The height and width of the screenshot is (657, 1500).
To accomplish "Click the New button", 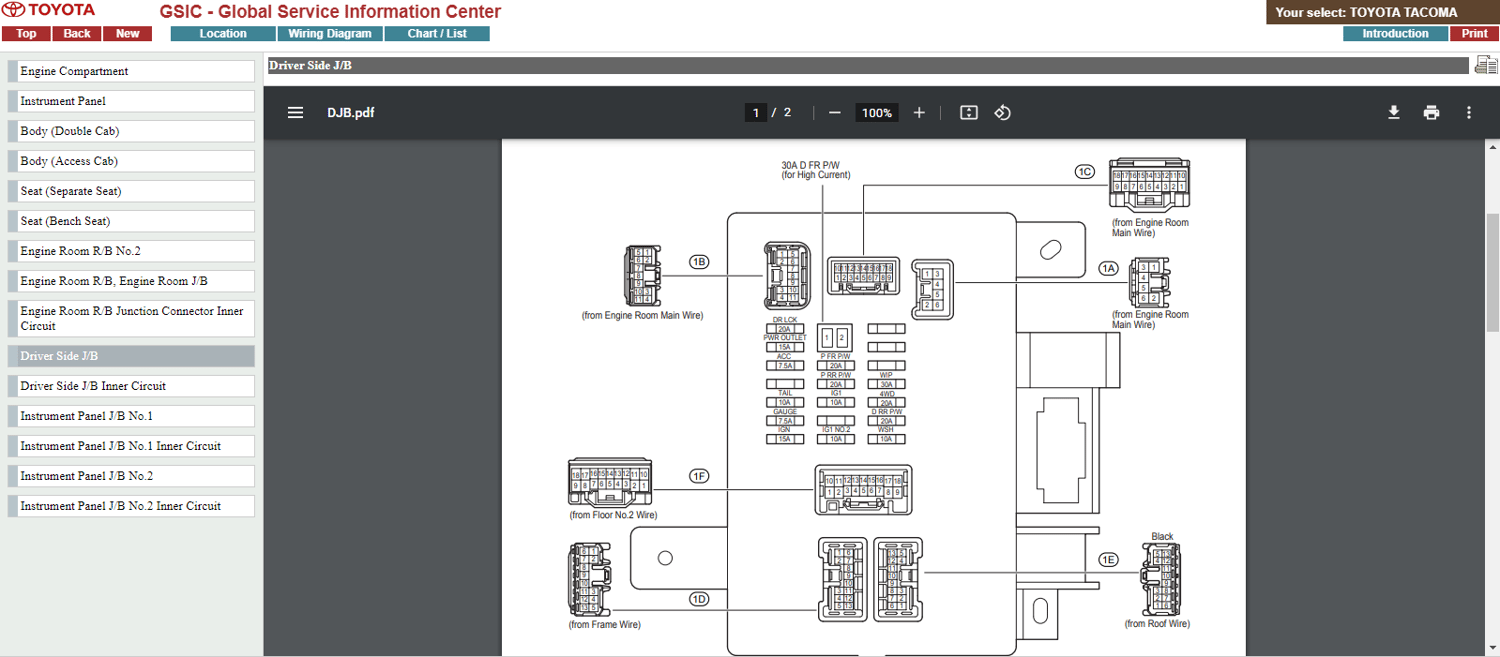I will (128, 34).
